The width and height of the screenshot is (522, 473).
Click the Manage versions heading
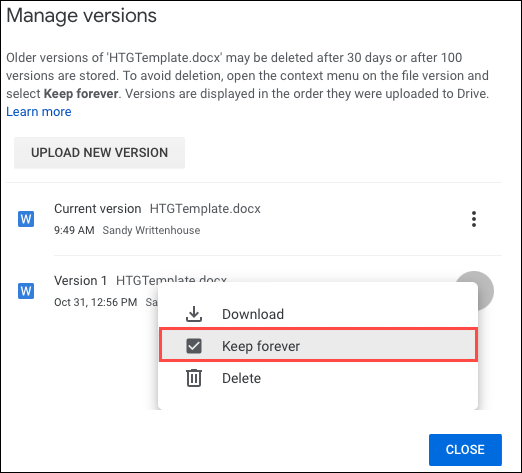point(81,15)
